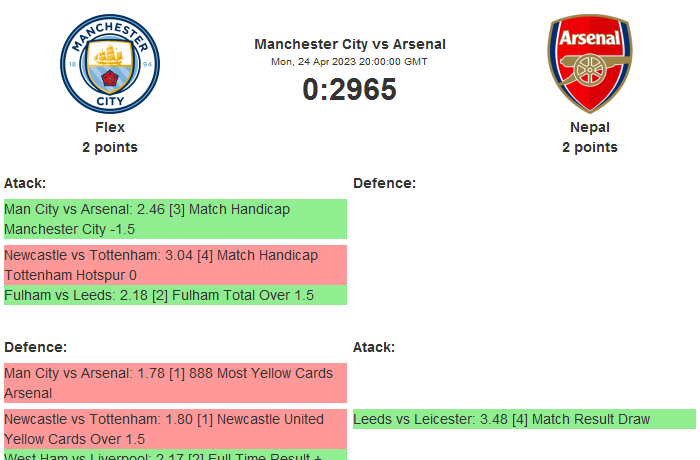Click the left Atack heading at top
This screenshot has width=700, height=460.
click(x=25, y=183)
